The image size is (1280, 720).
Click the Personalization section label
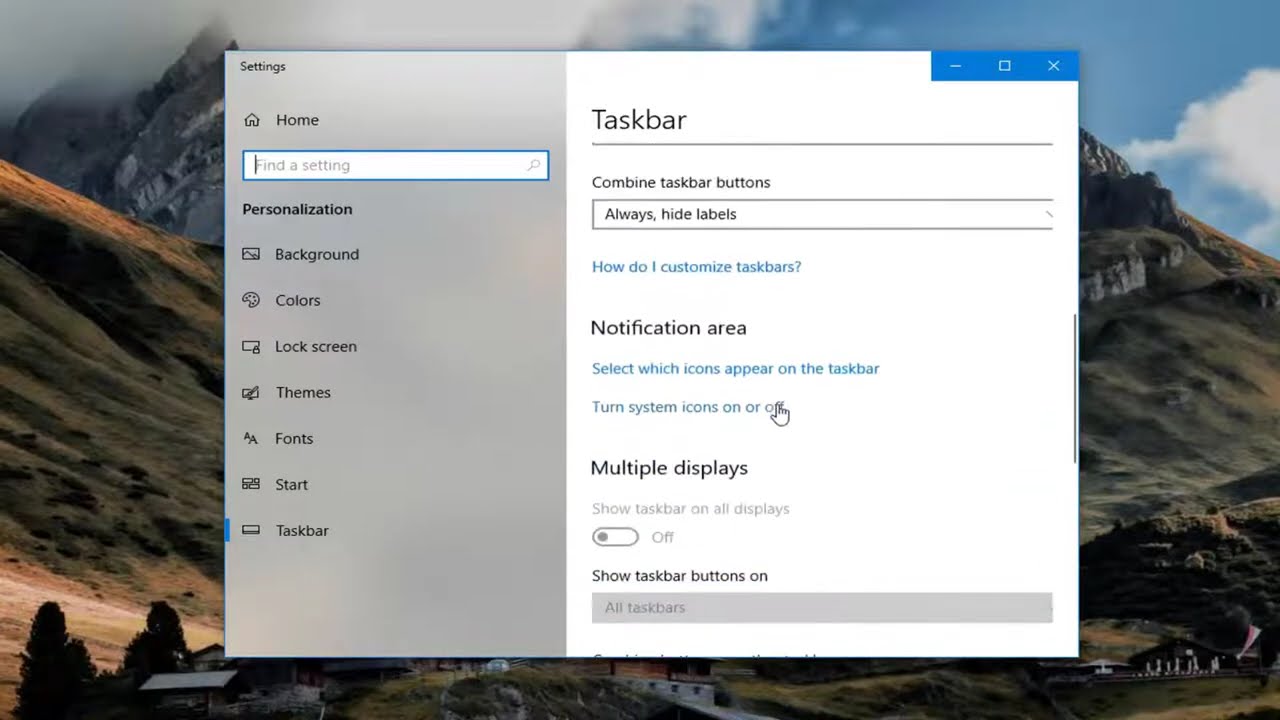pyautogui.click(x=297, y=209)
